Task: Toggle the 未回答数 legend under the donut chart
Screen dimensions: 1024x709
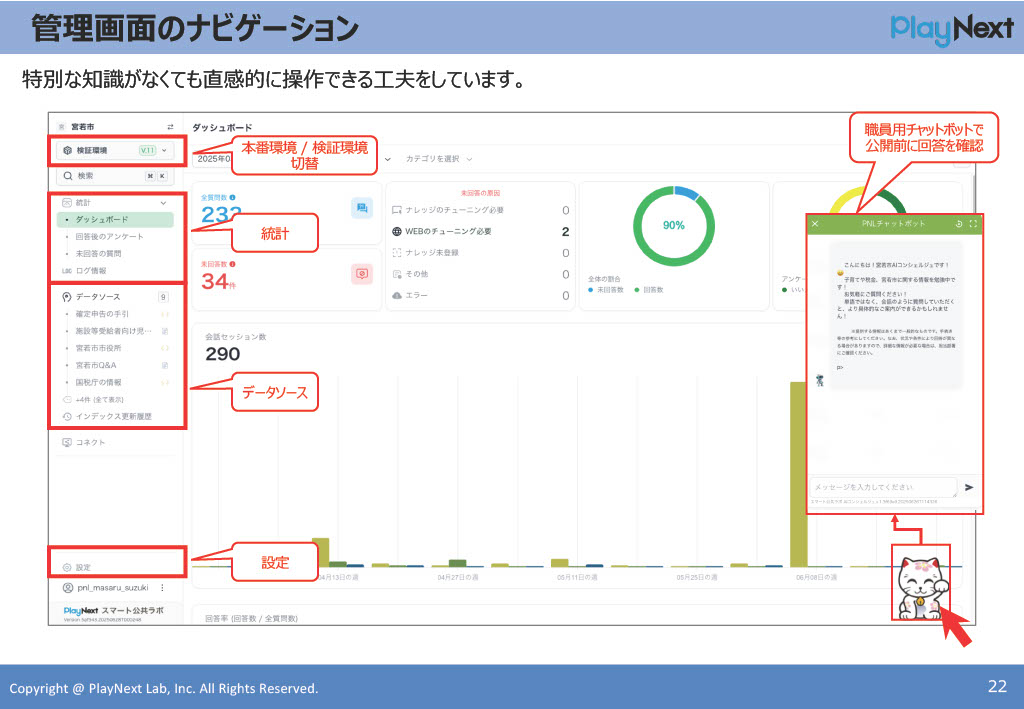Action: [606, 290]
